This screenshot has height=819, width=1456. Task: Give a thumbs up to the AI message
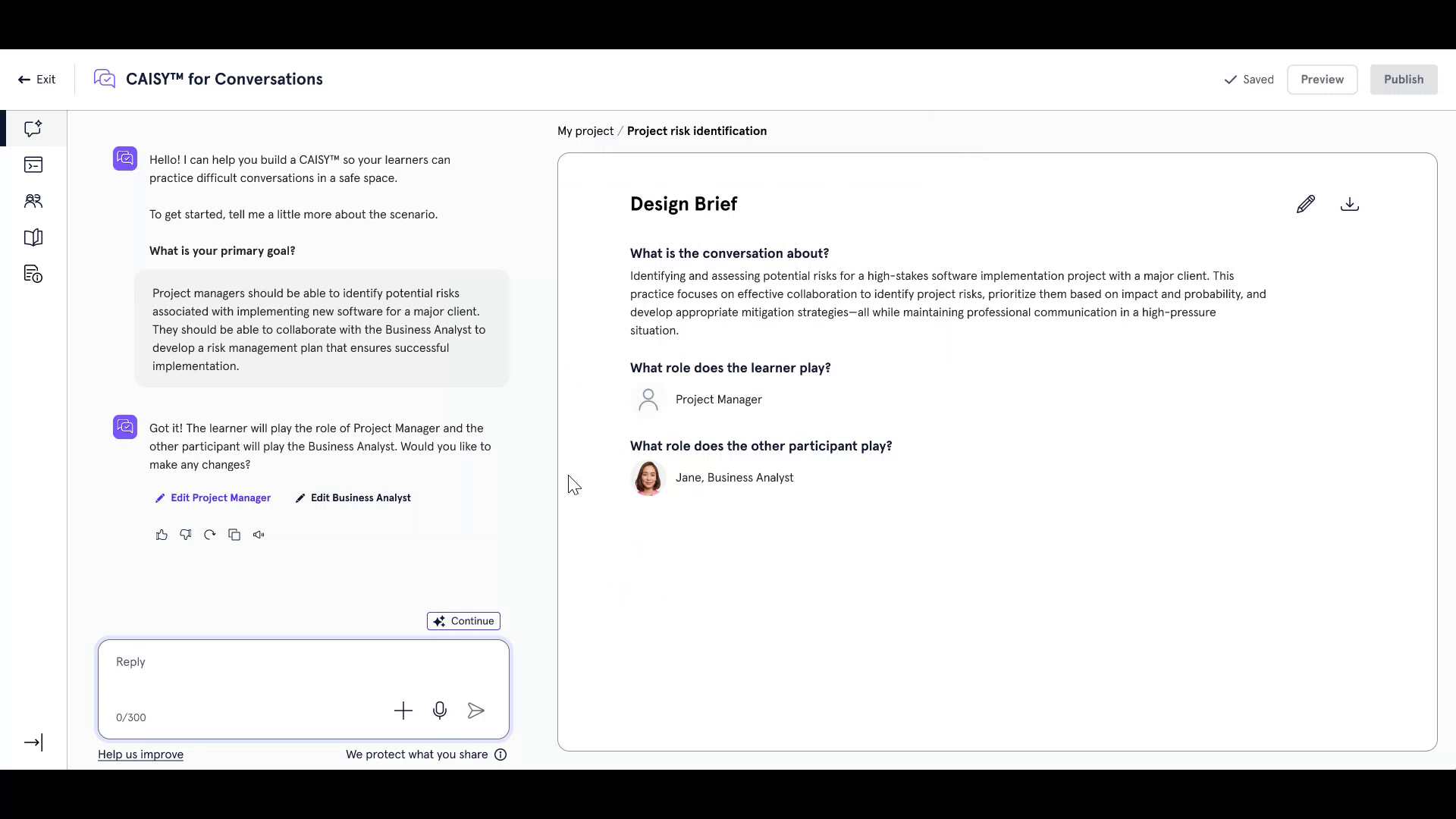(x=161, y=535)
